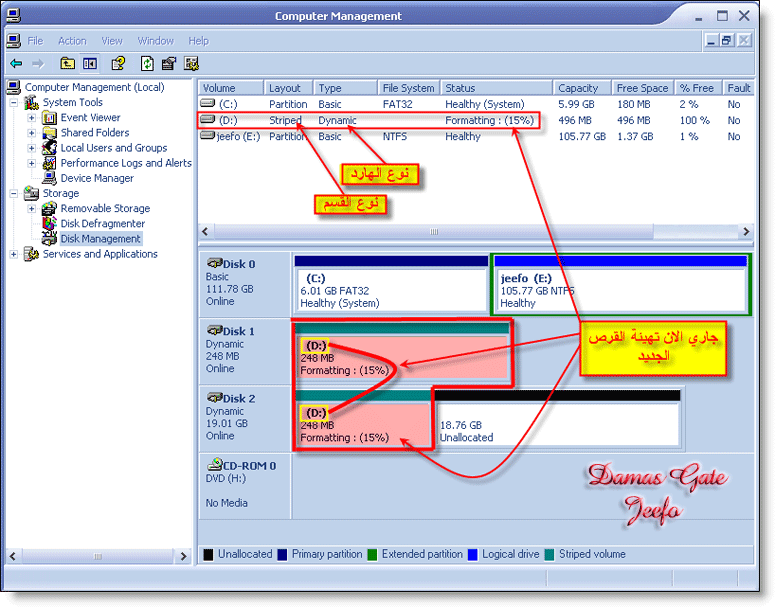The height and width of the screenshot is (607, 775).
Task: Expand the Performance Logs and Alerts node
Action: point(32,163)
